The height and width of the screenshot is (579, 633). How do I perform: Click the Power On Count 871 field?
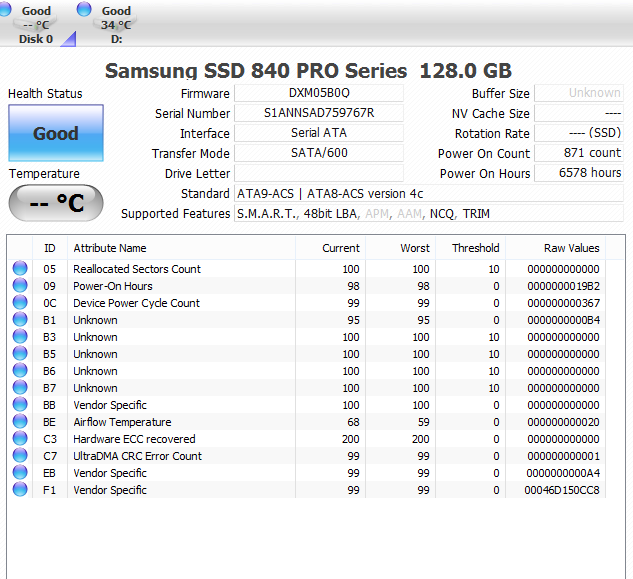[x=579, y=153]
